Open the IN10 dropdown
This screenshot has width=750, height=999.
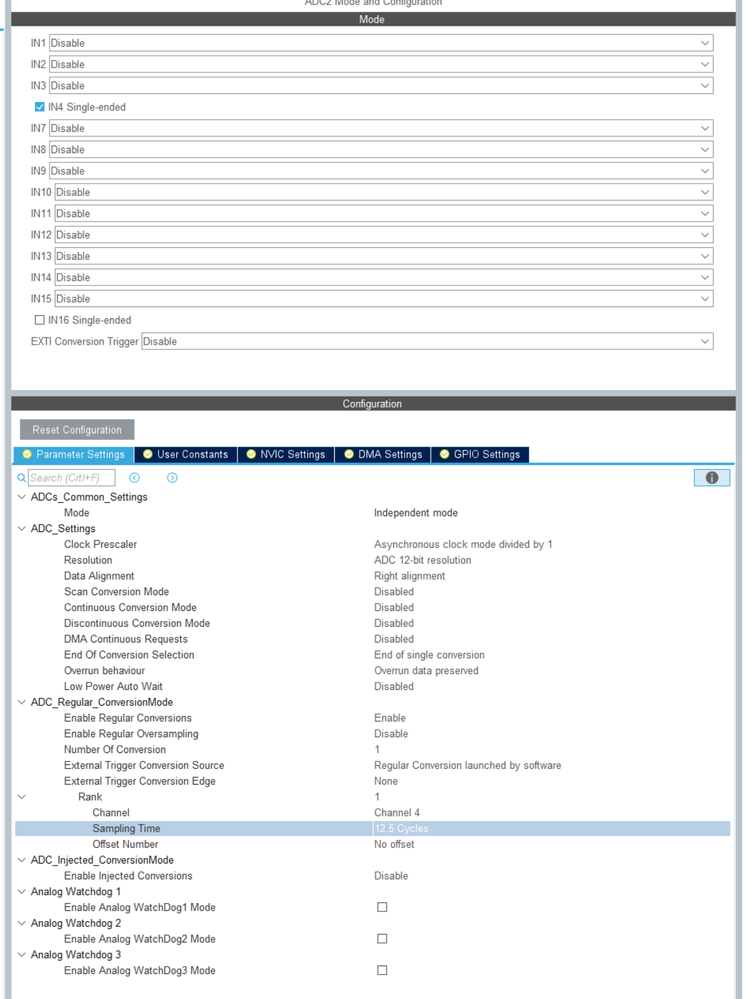coord(384,192)
